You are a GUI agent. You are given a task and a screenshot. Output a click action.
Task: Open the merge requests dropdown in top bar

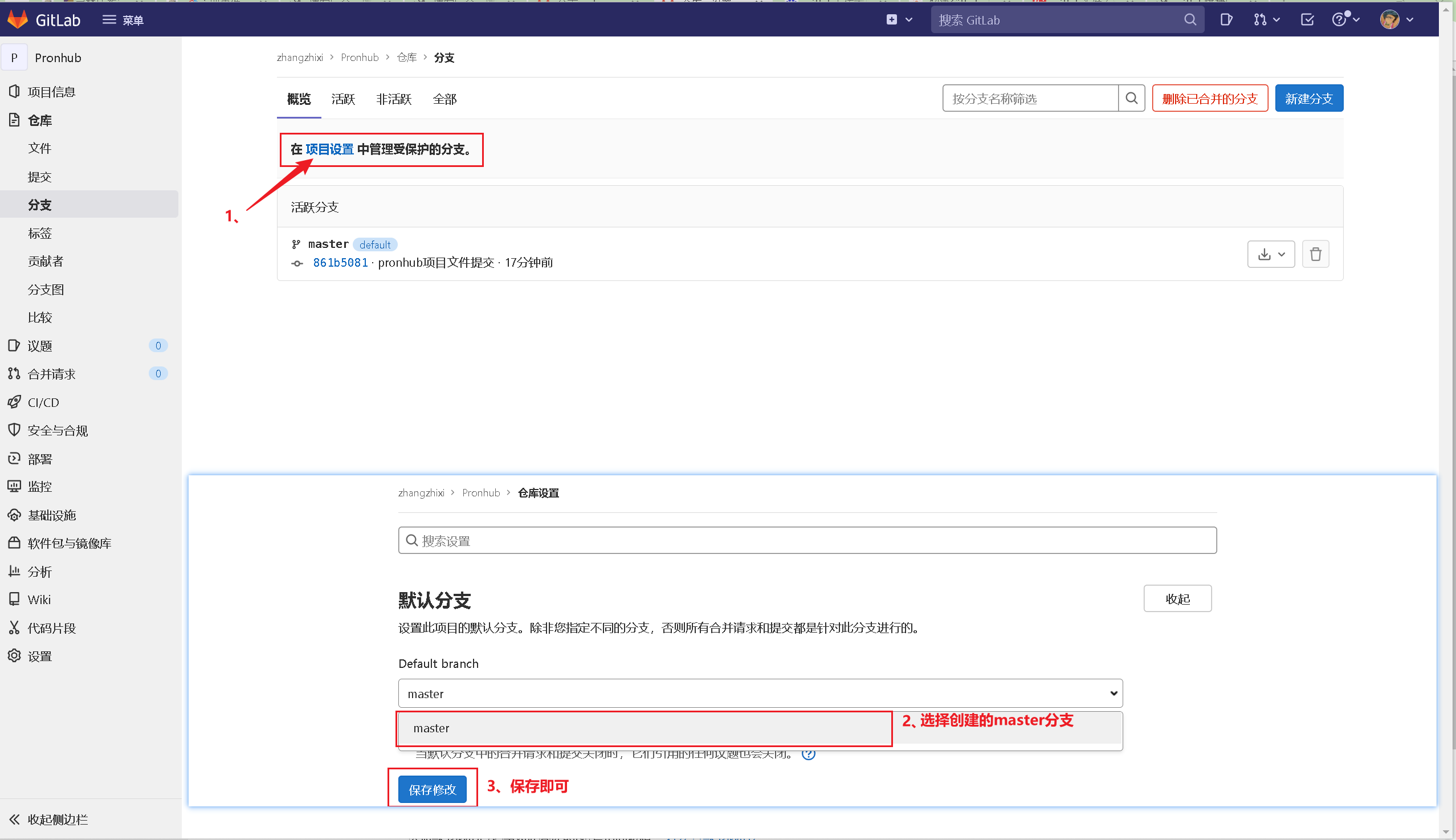1266,19
